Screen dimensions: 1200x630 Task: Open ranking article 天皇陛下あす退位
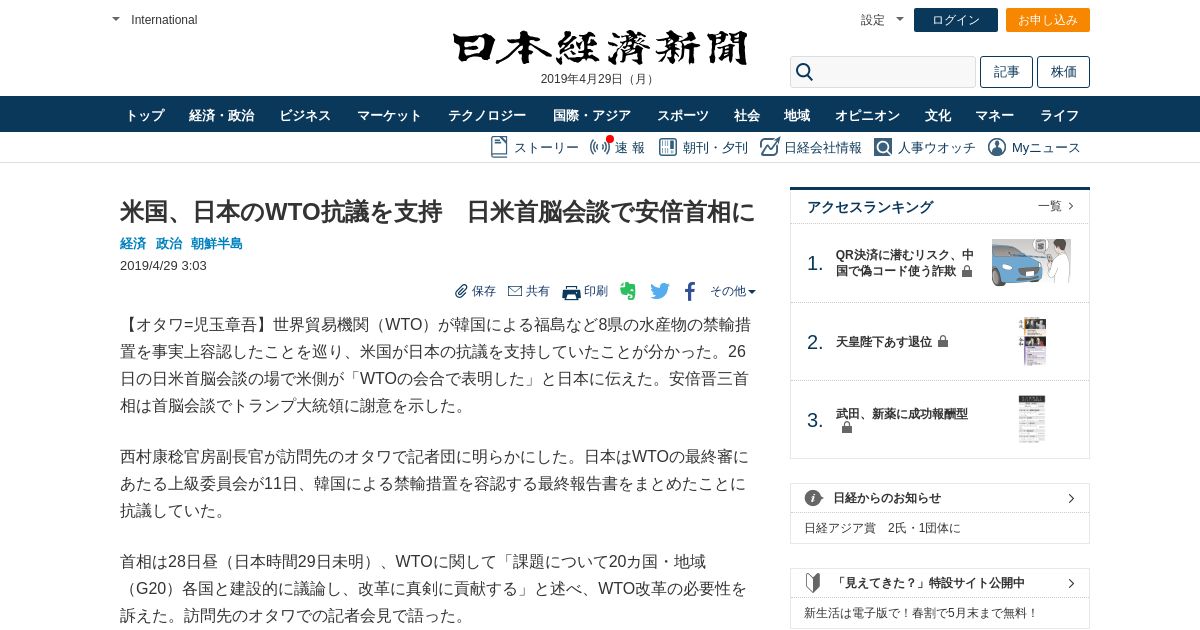(884, 342)
